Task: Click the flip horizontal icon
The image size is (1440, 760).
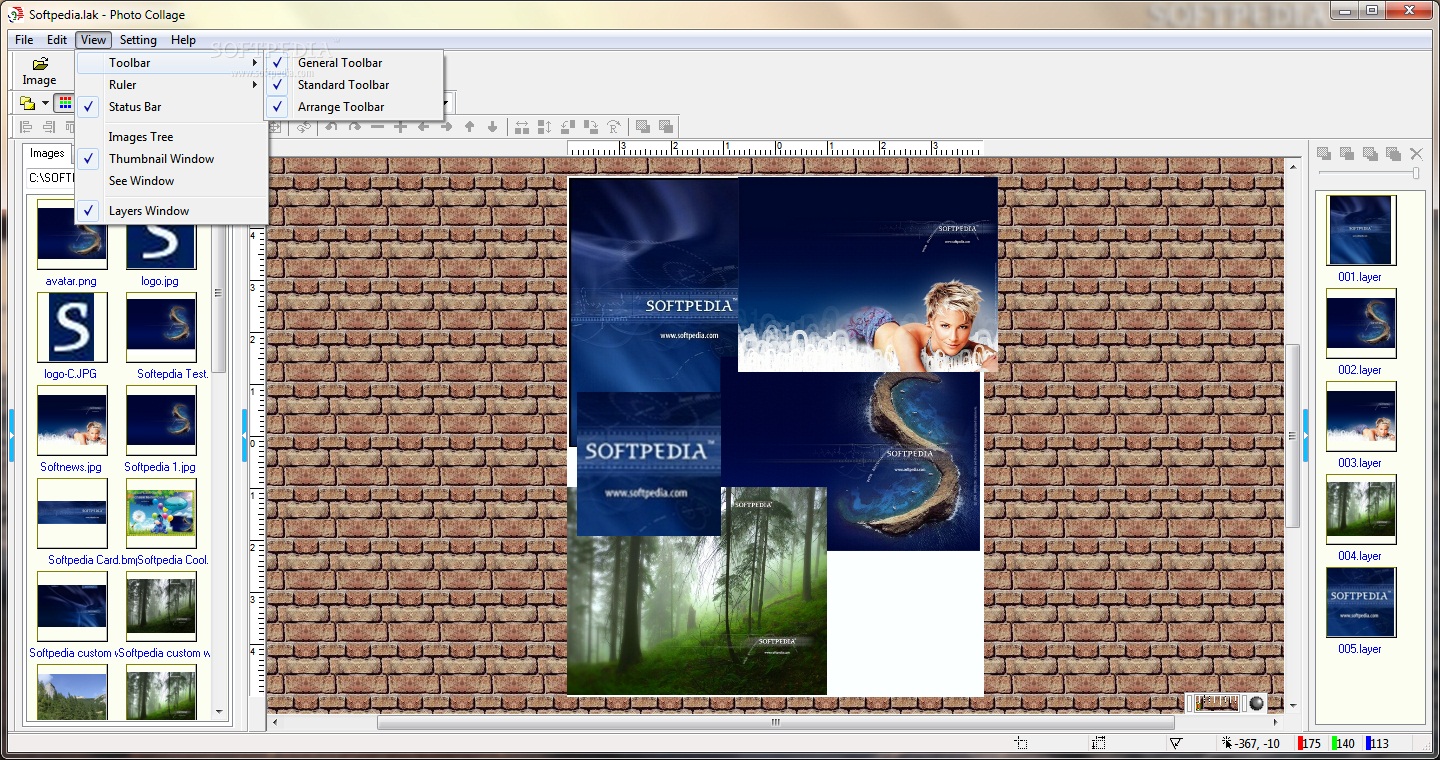Action: (x=522, y=127)
